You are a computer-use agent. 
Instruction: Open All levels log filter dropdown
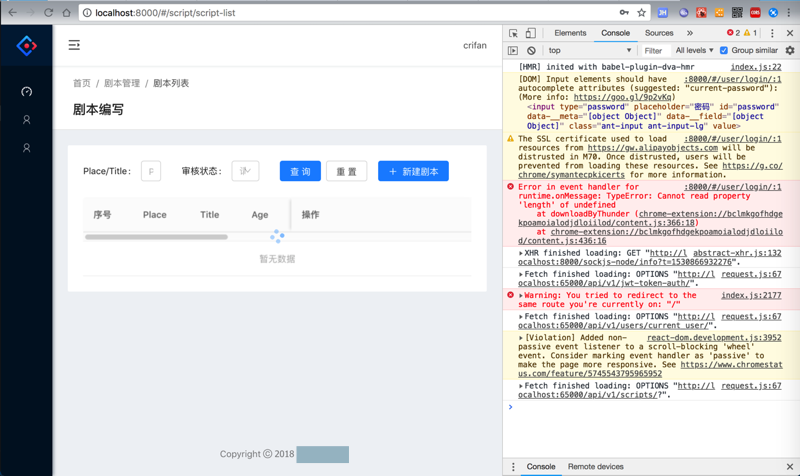tap(694, 51)
